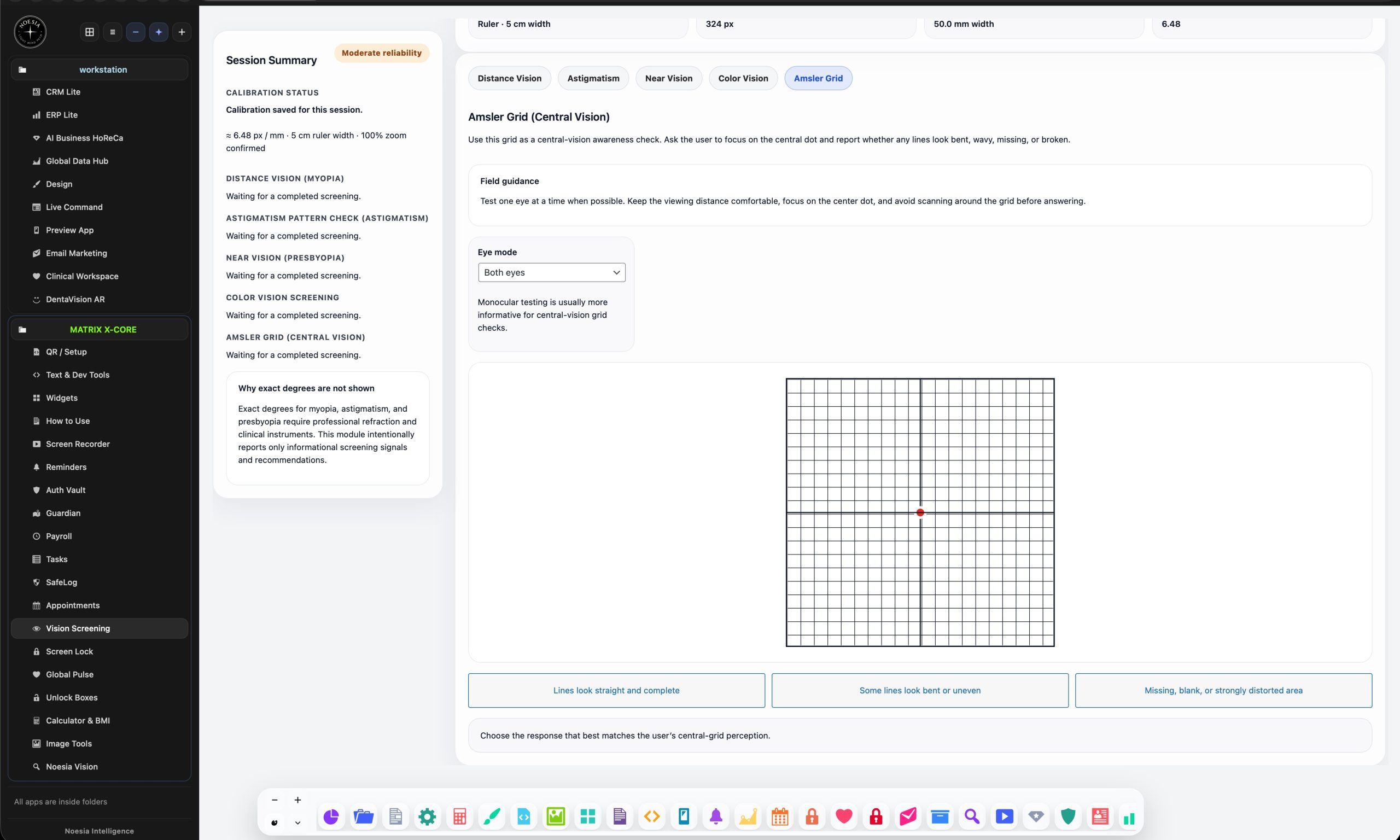Open Noesia Vision in sidebar
This screenshot has height=840, width=1400.
coord(100,767)
